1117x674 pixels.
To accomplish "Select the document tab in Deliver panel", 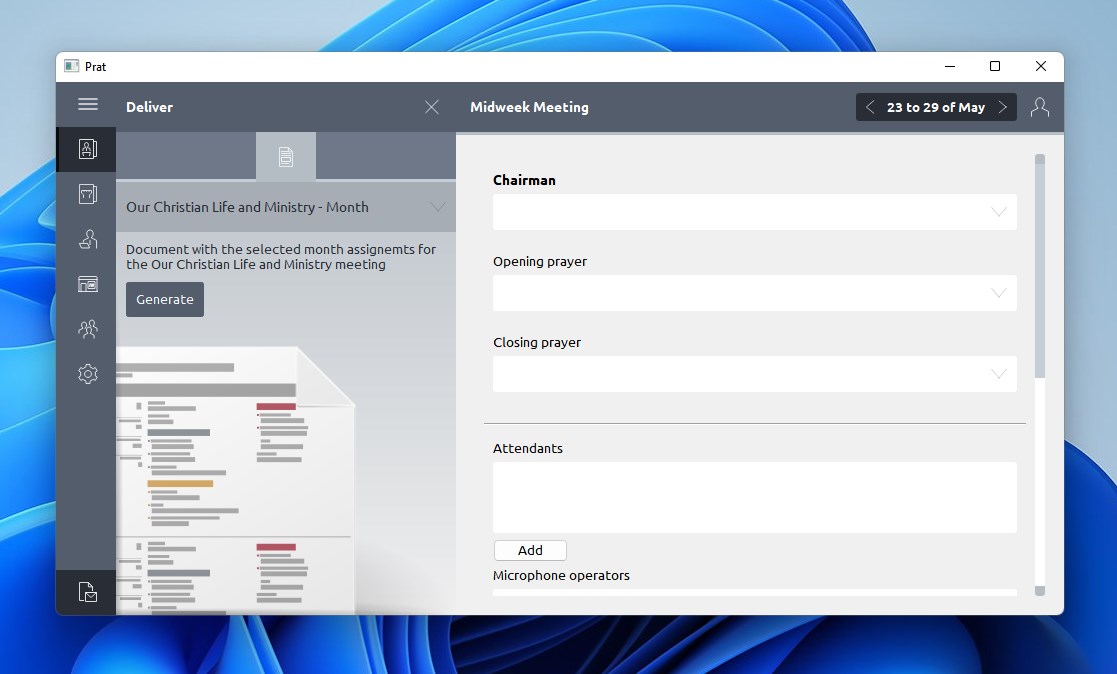I will click(286, 156).
